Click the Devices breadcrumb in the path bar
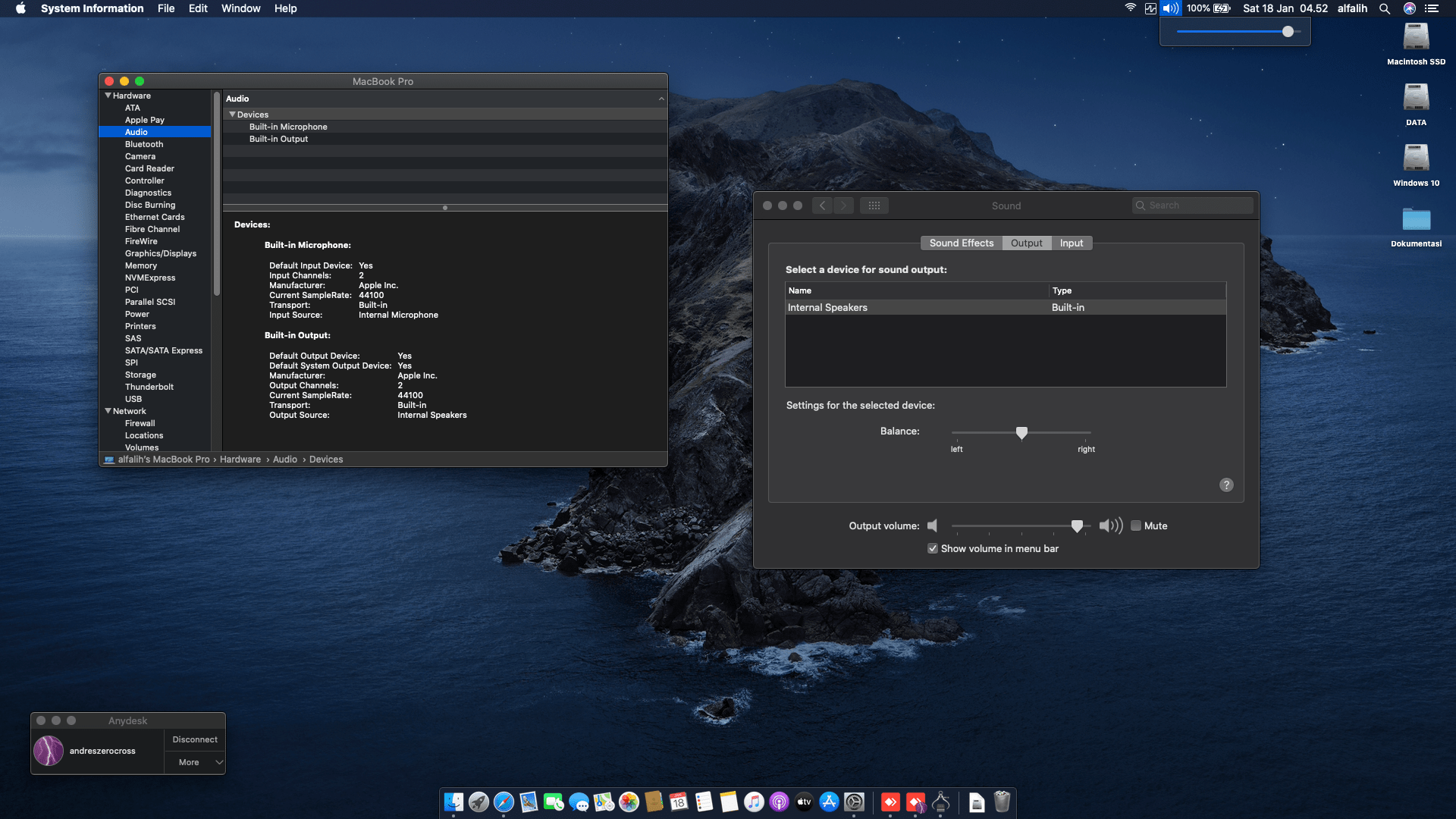The image size is (1456, 819). tap(326, 460)
